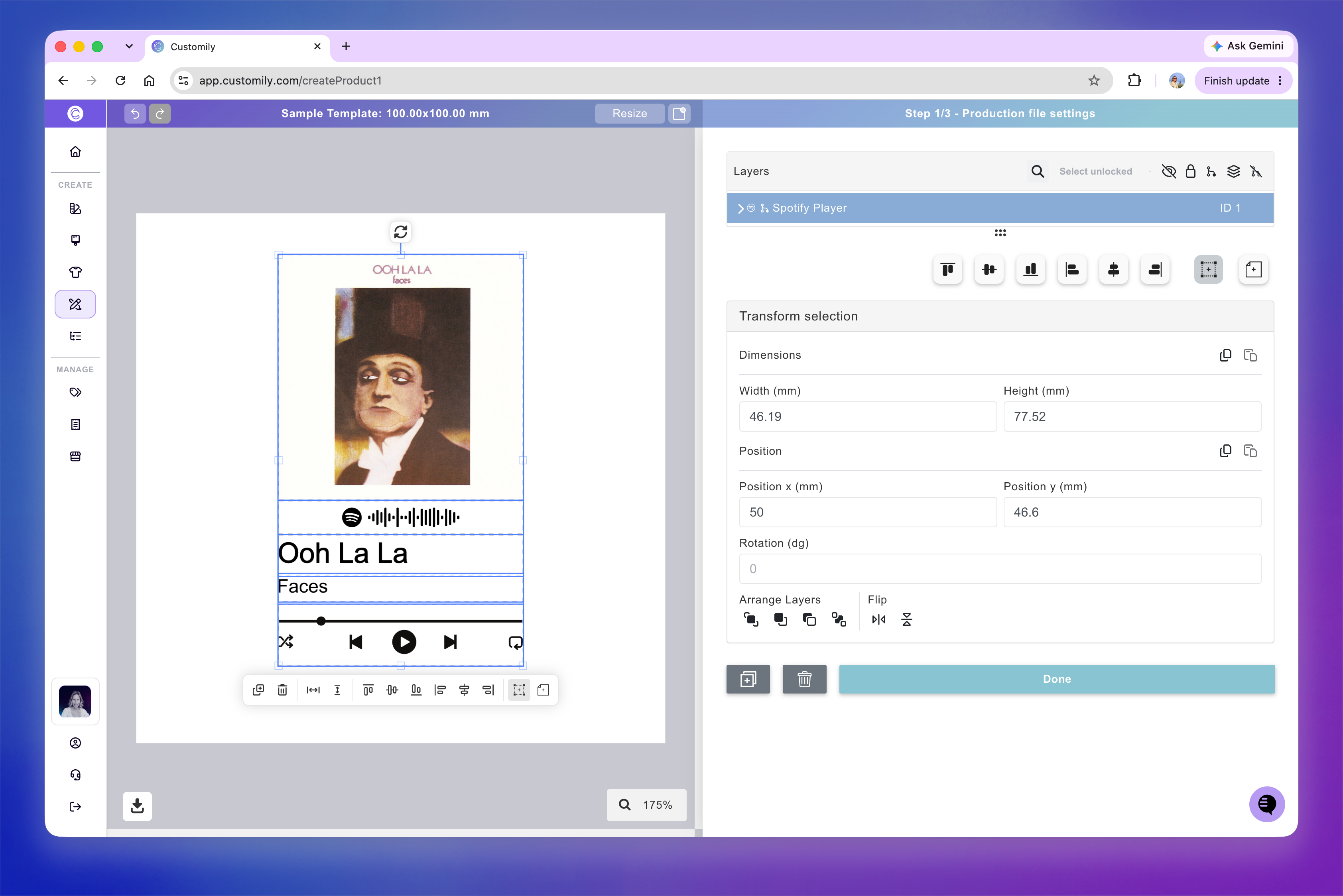Click the Done button
The width and height of the screenshot is (1343, 896).
pos(1057,679)
